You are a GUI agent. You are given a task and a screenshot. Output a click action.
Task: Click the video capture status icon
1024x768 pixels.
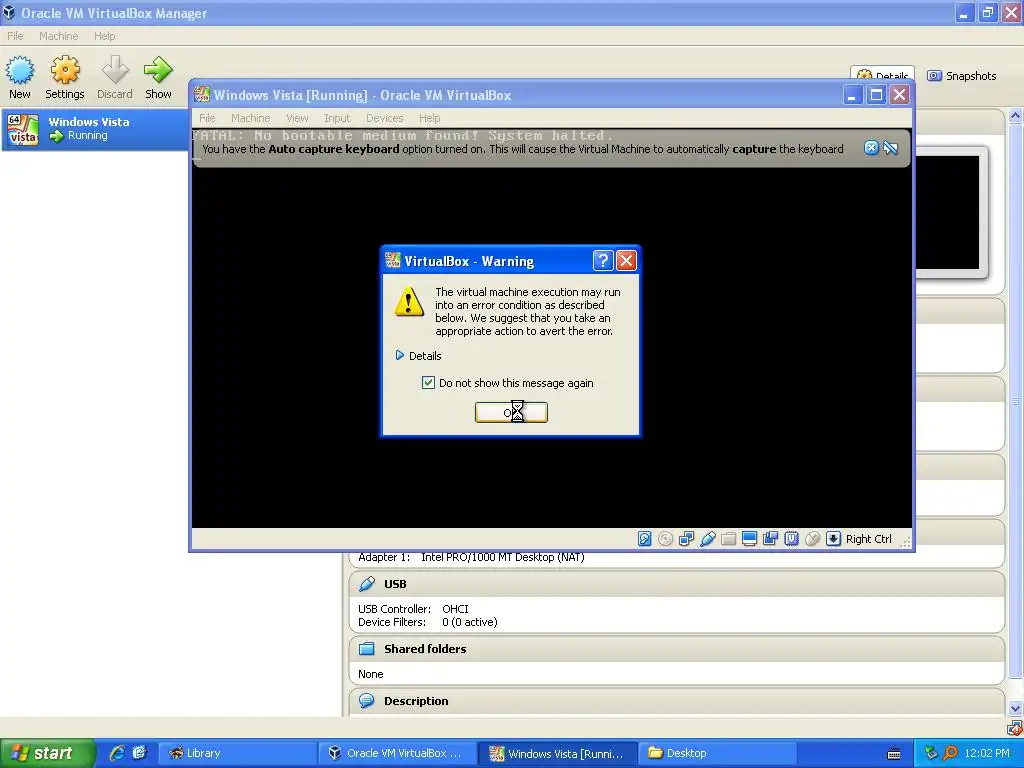pos(771,539)
